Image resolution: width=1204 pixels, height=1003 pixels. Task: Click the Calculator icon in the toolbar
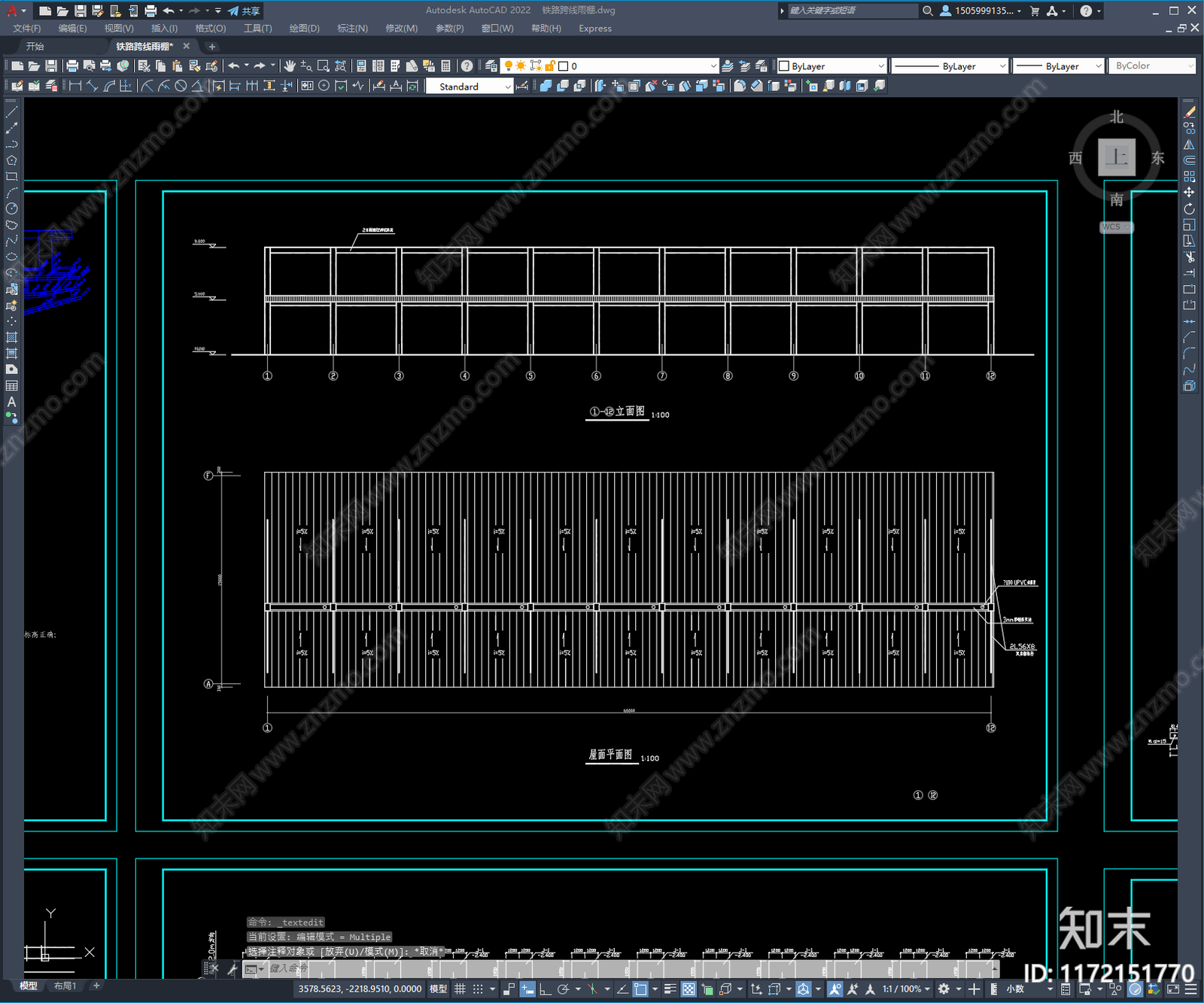445,66
